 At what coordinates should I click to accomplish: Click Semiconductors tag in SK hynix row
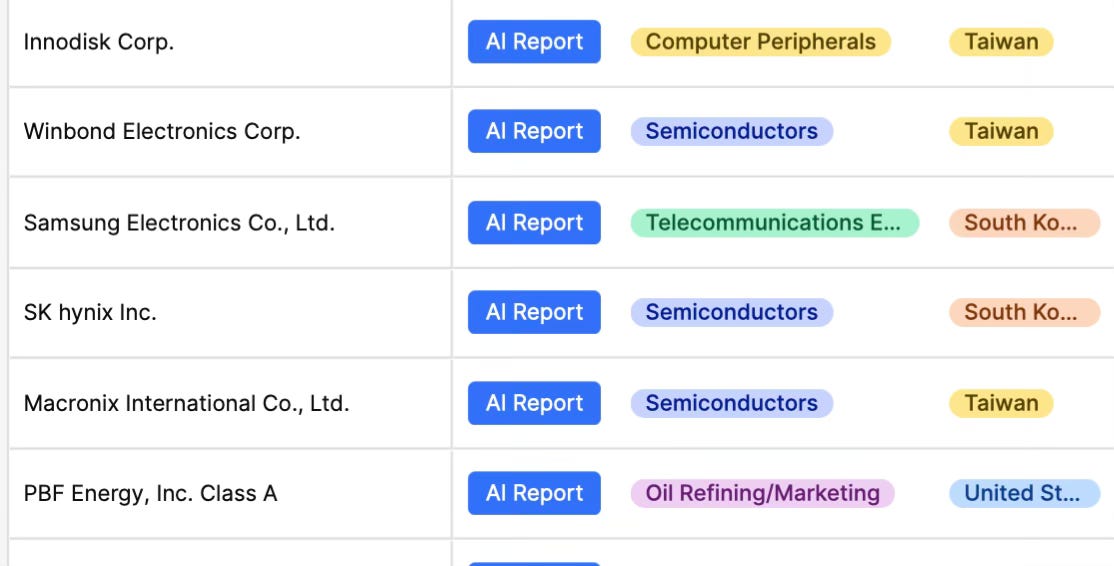coord(731,312)
